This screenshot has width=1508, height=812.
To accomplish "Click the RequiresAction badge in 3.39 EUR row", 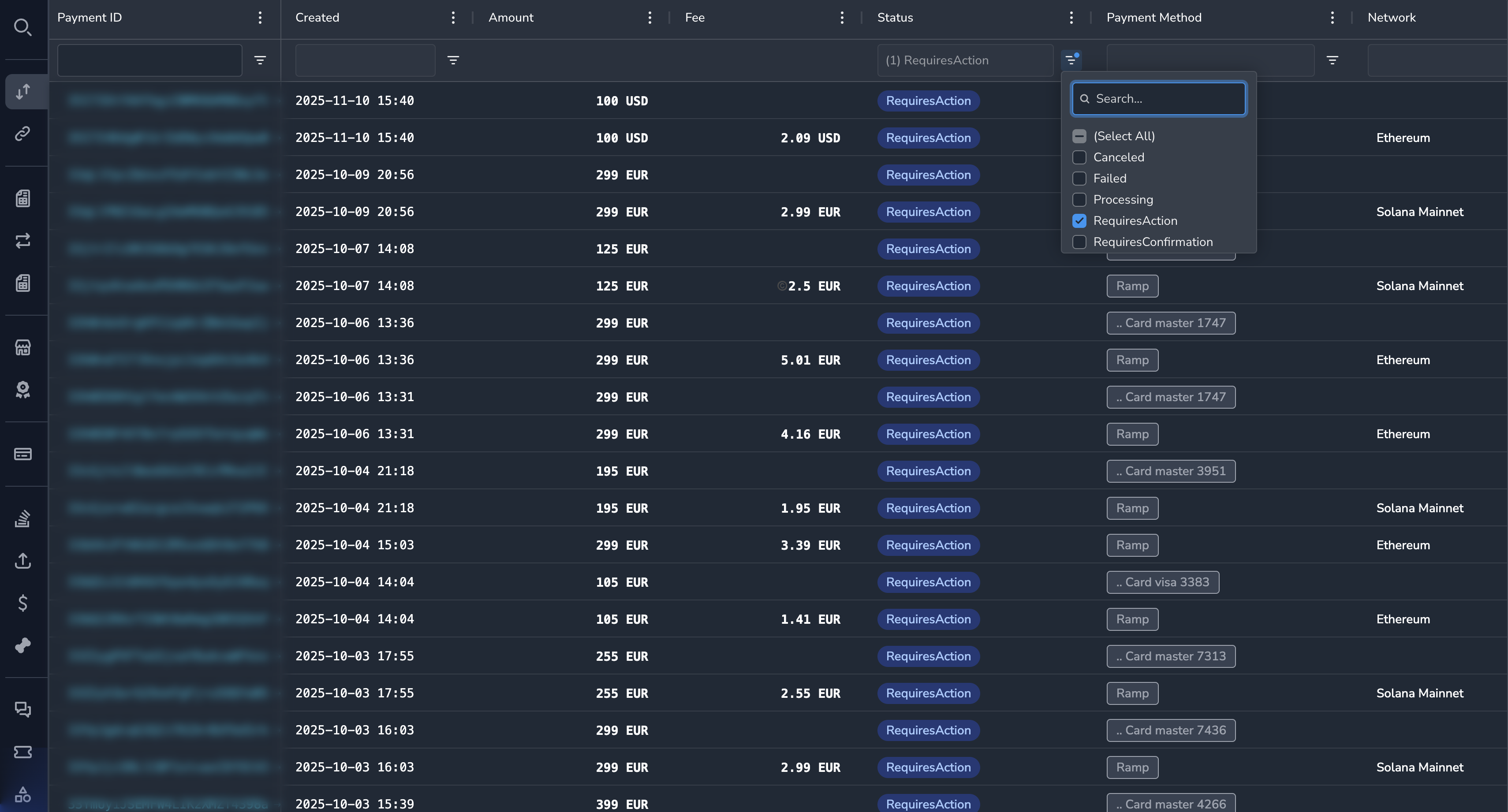I will pyautogui.click(x=928, y=545).
